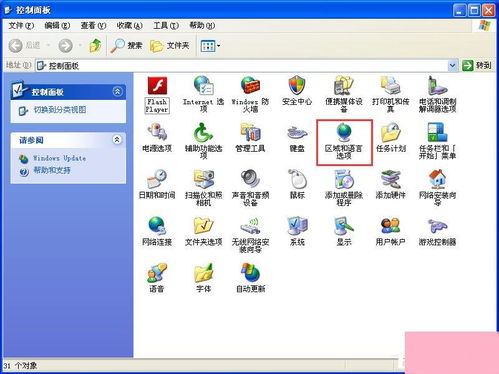Maximize the 控制面板 window
Screen dimensions: 499x374
[474, 11]
